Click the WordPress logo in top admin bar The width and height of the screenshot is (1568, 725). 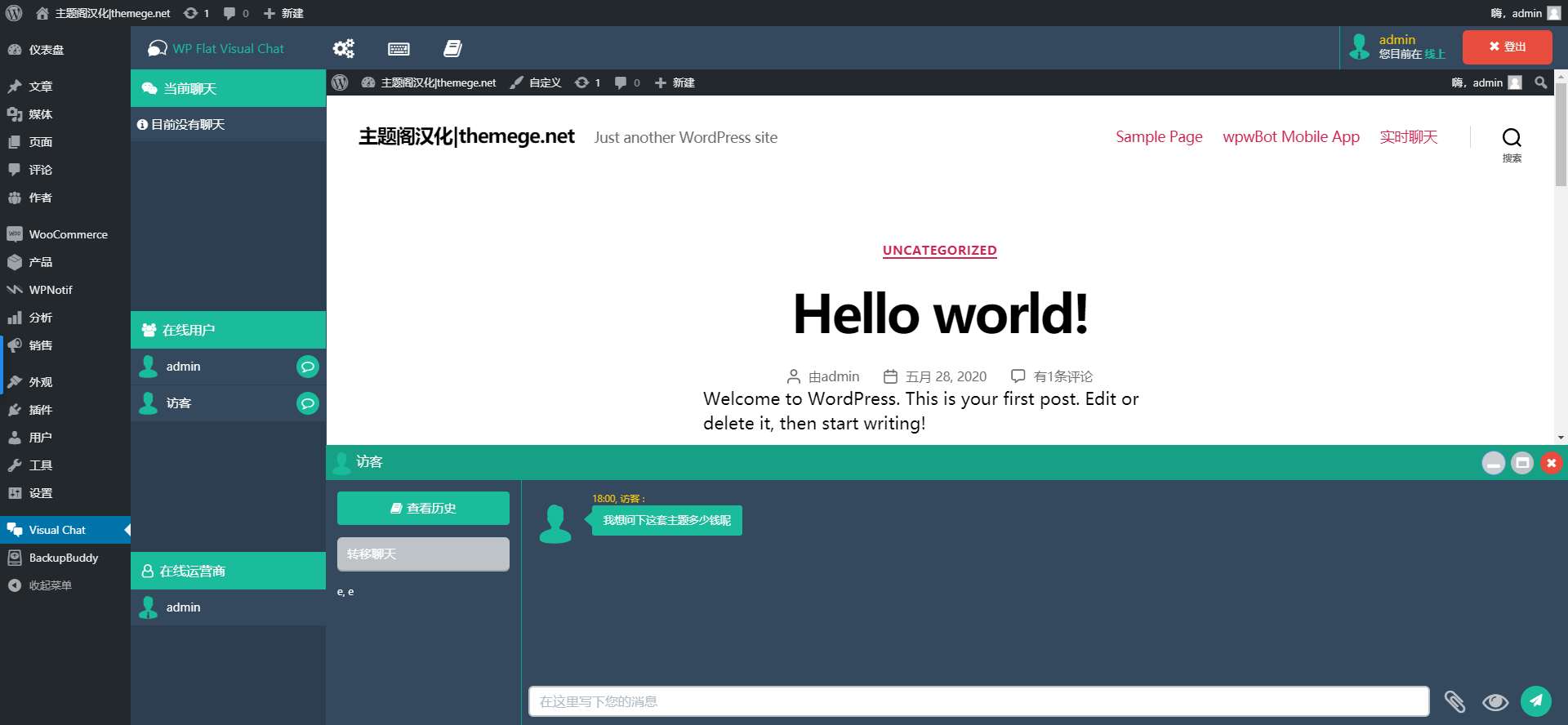tap(14, 13)
